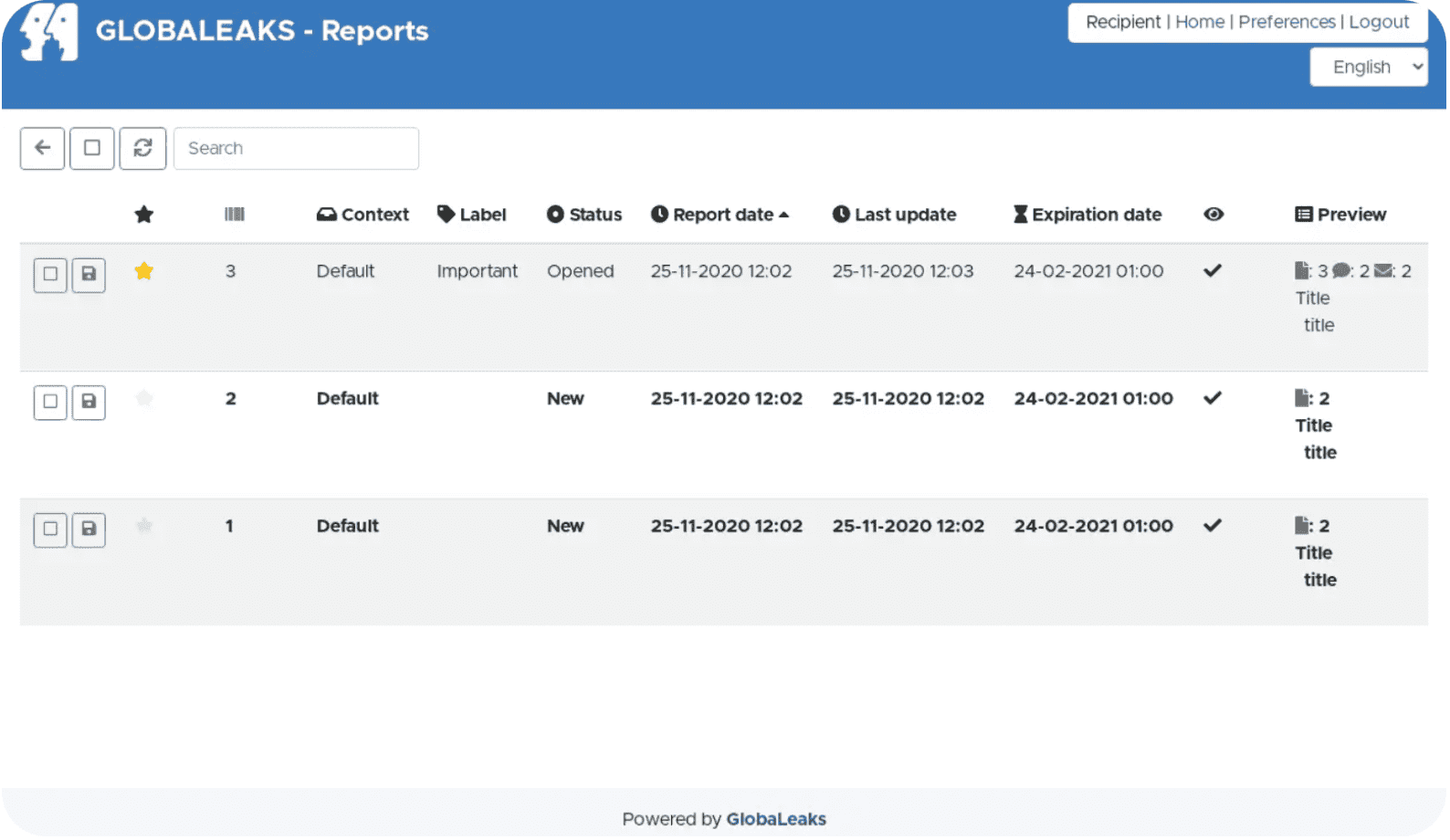Click the select-all square toolbar button
Screen dimensions: 1450x840
[92, 148]
